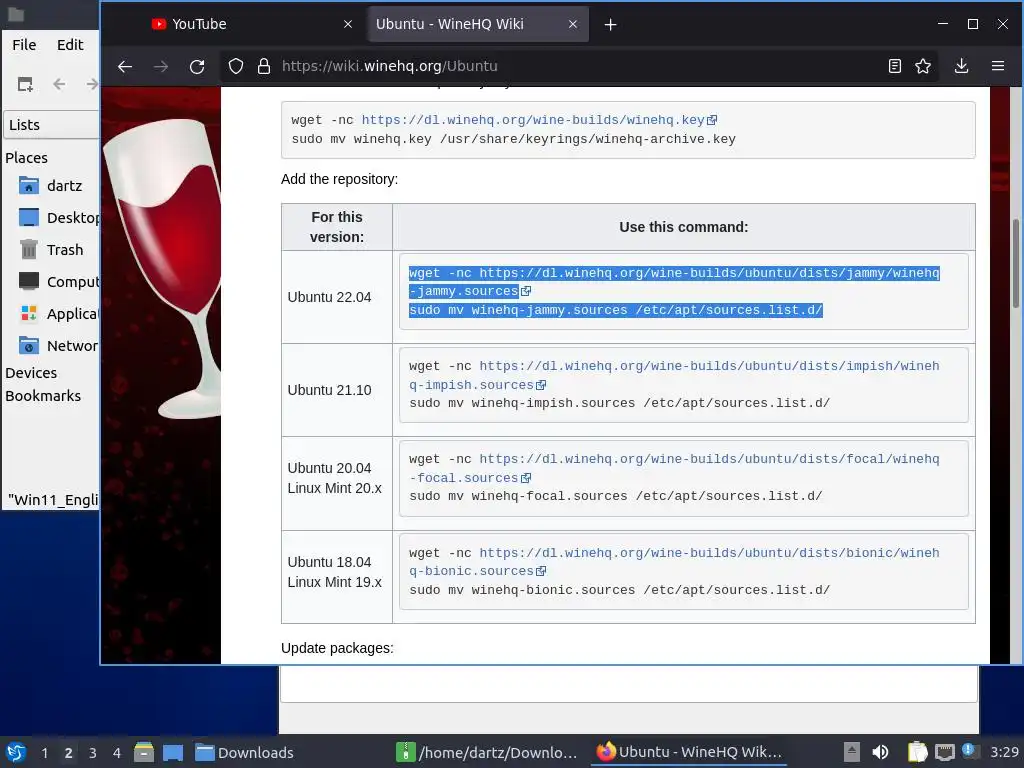Open a new Firefox tab

tap(610, 25)
